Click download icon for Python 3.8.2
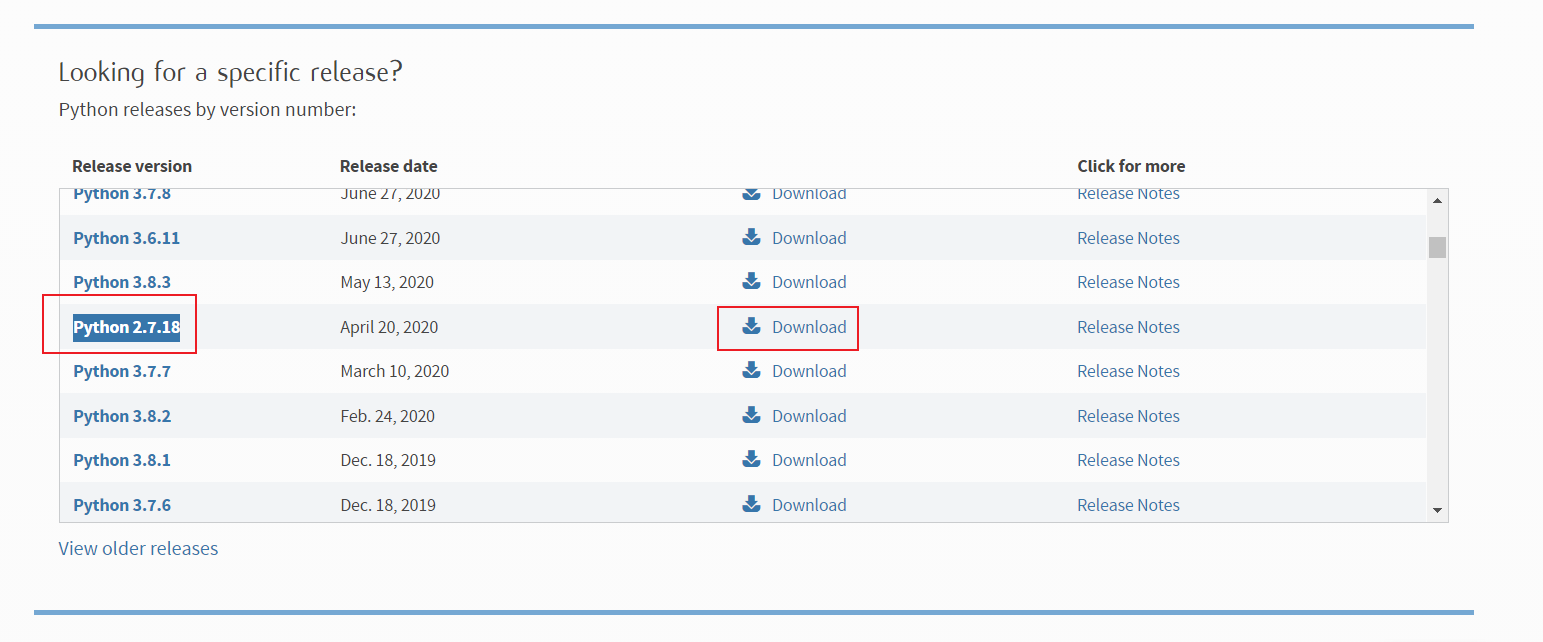The height and width of the screenshot is (642, 1543). [751, 415]
